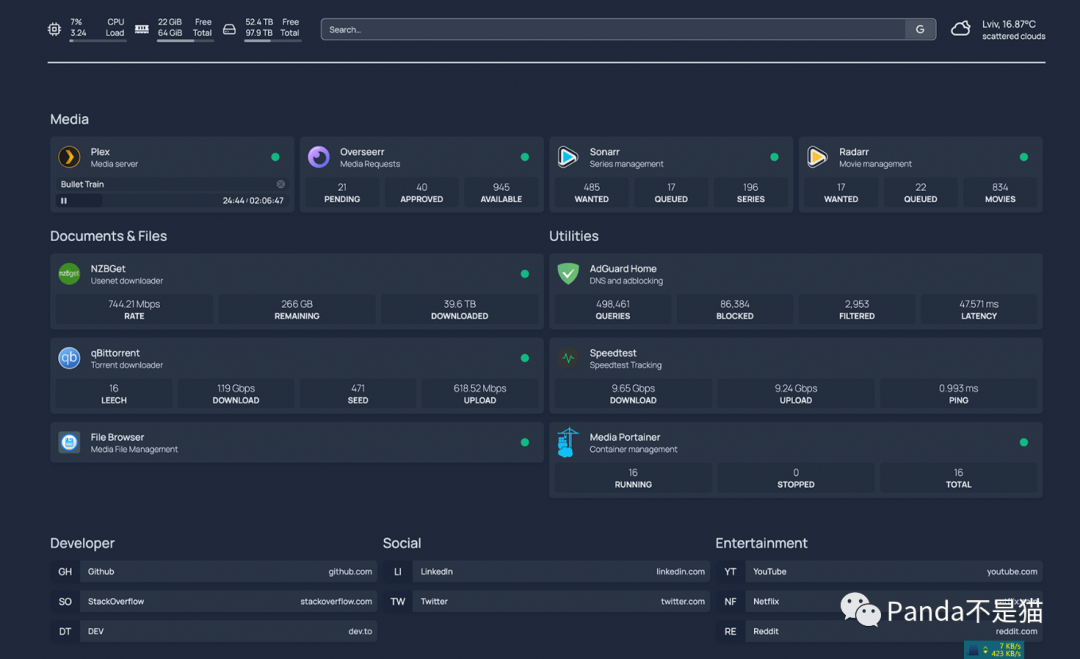
Task: Click Sonarr green status dot
Action: coord(774,157)
